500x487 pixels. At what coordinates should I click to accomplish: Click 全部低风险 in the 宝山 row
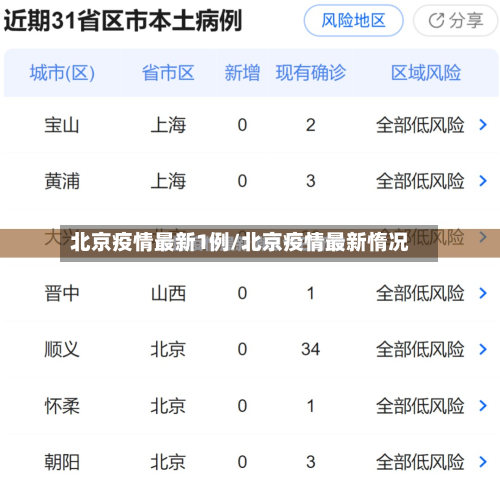tap(420, 125)
